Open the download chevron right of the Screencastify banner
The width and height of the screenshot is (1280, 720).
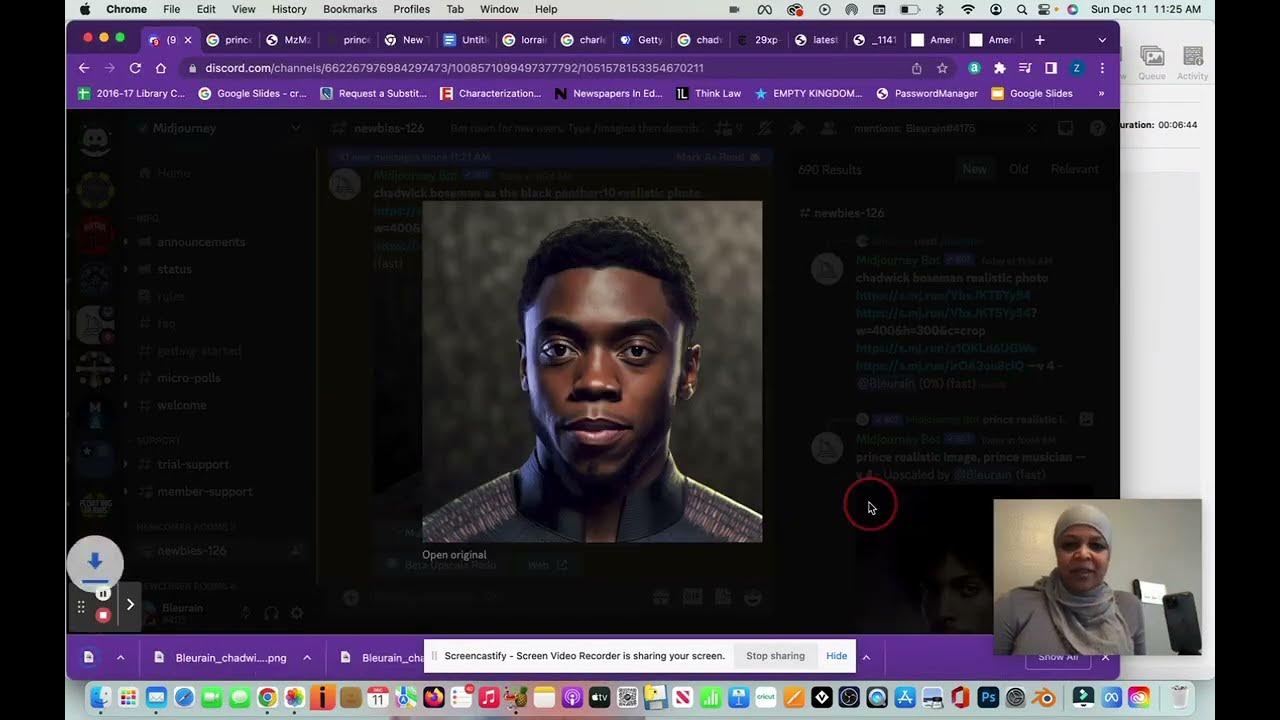coord(866,657)
